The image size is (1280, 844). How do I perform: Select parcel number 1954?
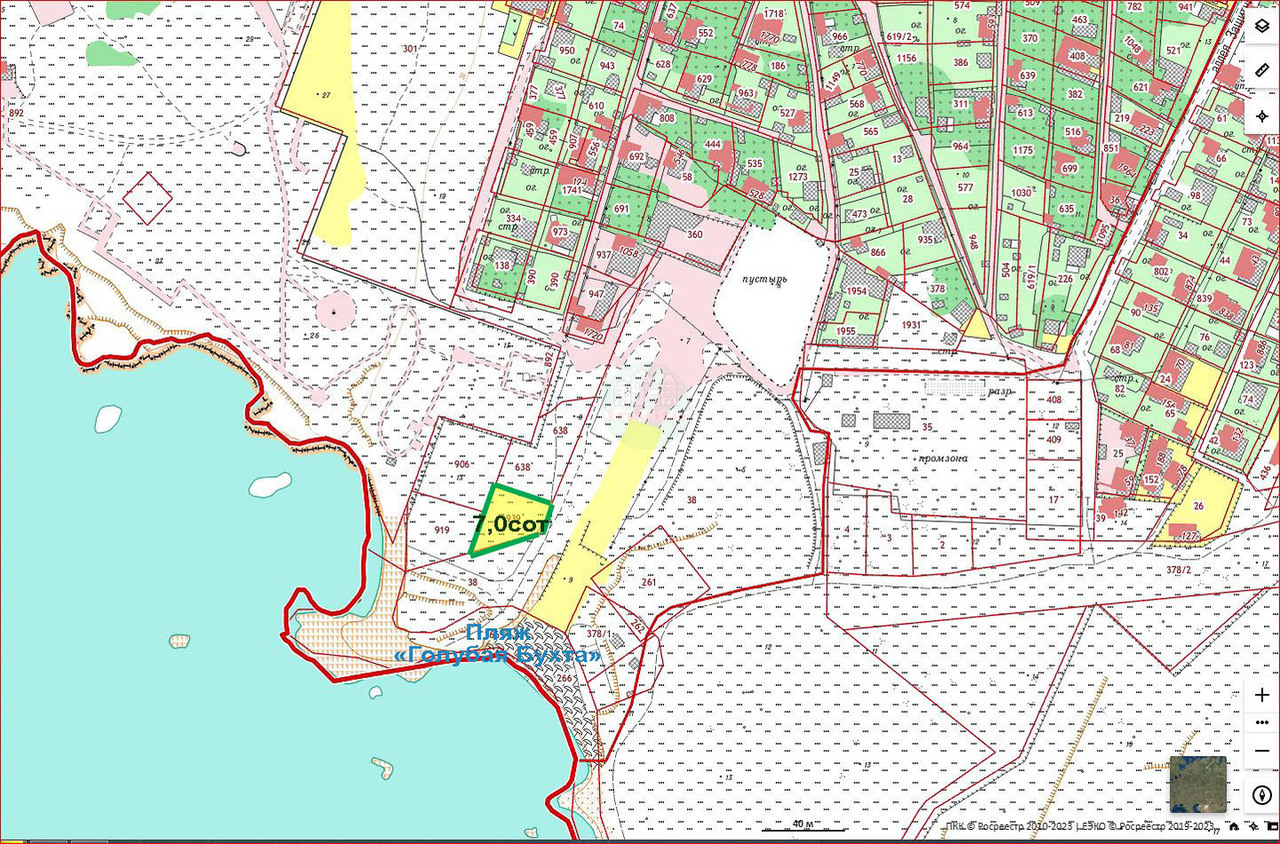(x=857, y=291)
